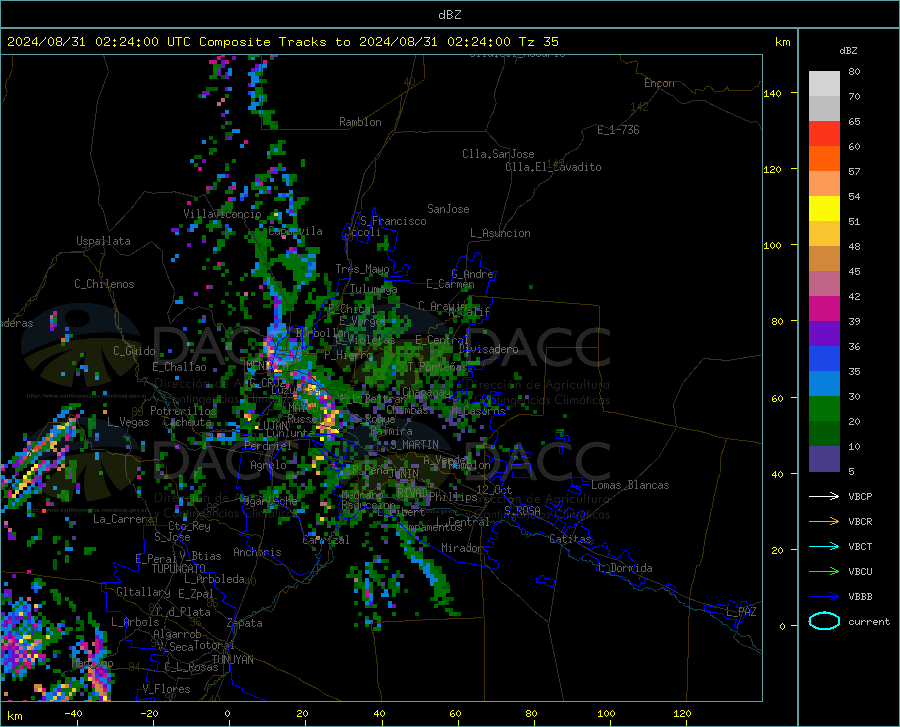Click the Uspallata map label

point(103,241)
